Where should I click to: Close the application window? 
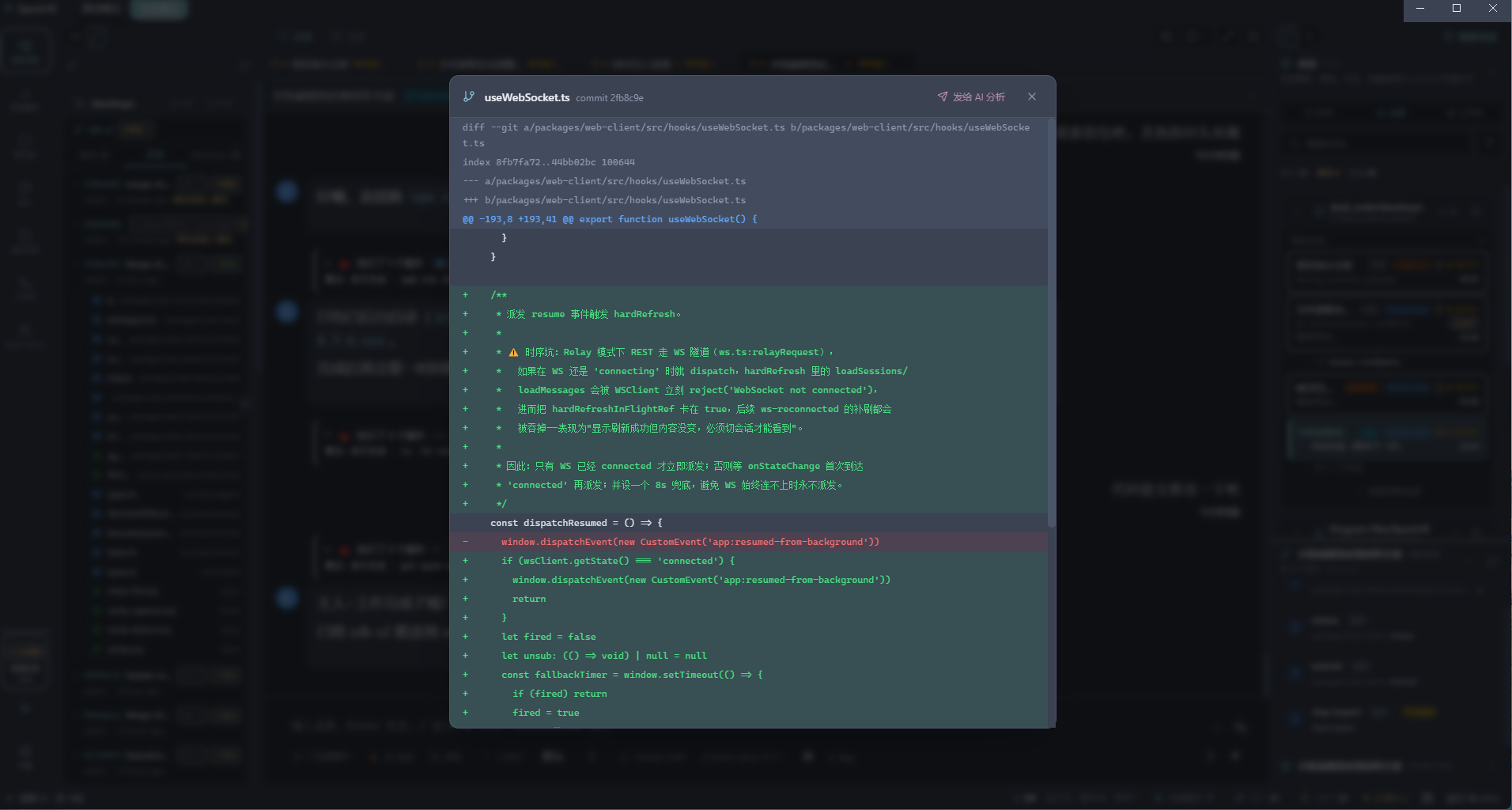pyautogui.click(x=1493, y=9)
